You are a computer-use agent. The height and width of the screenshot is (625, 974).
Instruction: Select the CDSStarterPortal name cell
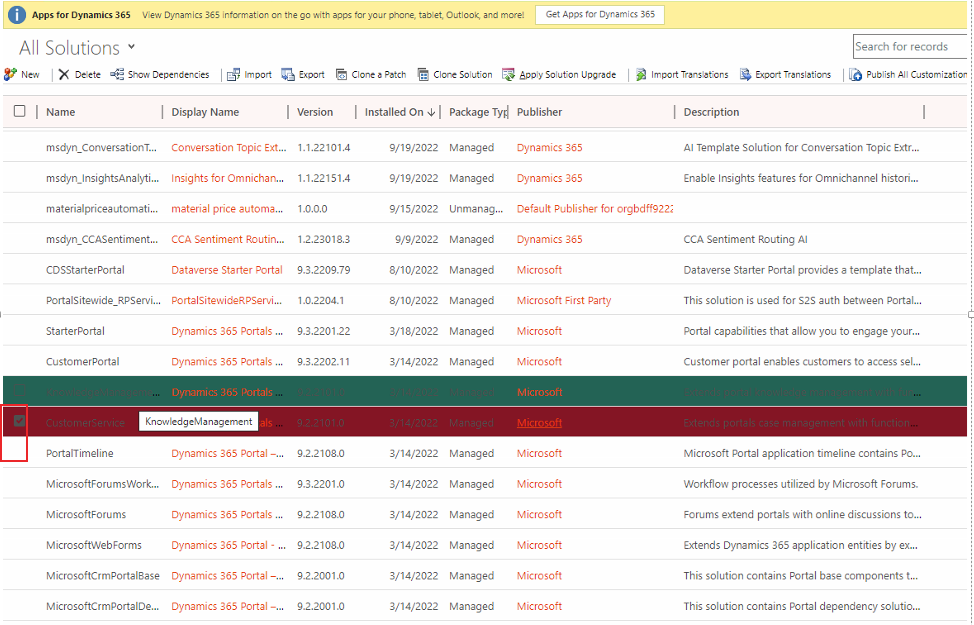(x=85, y=270)
